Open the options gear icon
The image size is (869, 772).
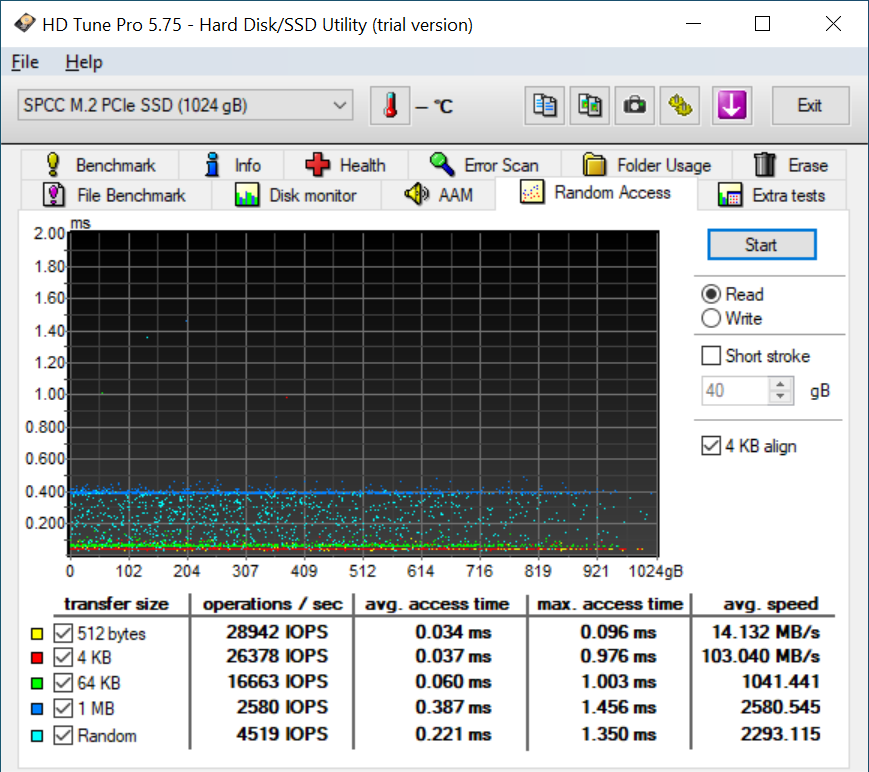point(680,106)
